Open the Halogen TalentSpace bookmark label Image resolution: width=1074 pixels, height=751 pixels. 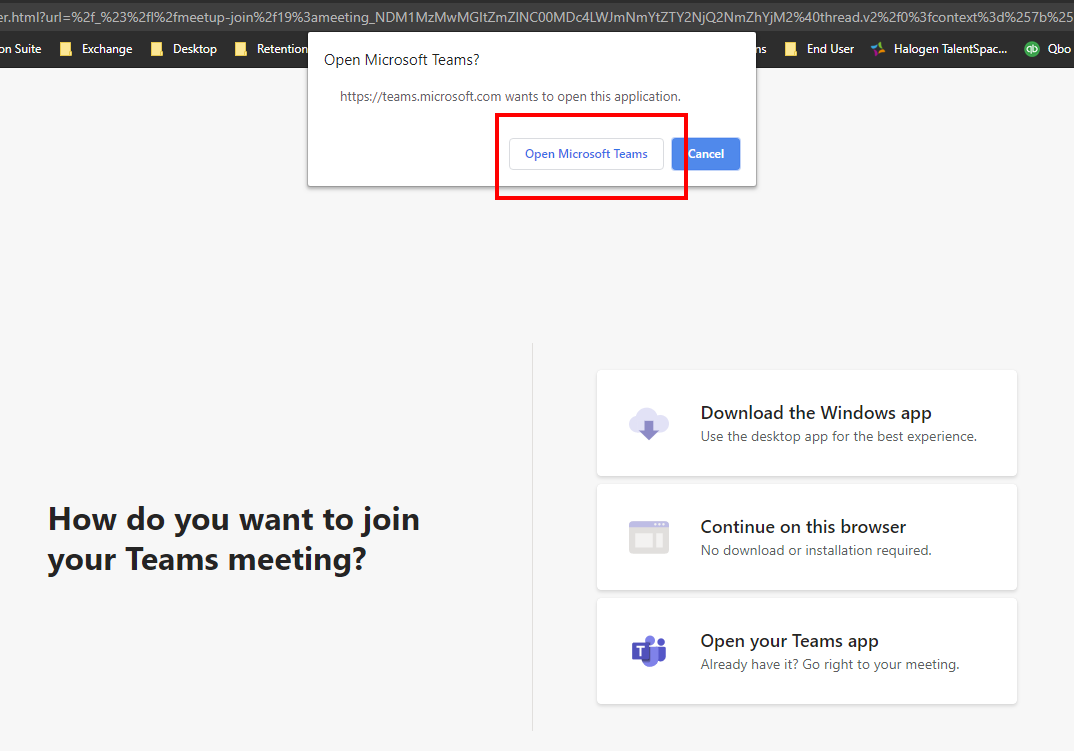tap(950, 49)
